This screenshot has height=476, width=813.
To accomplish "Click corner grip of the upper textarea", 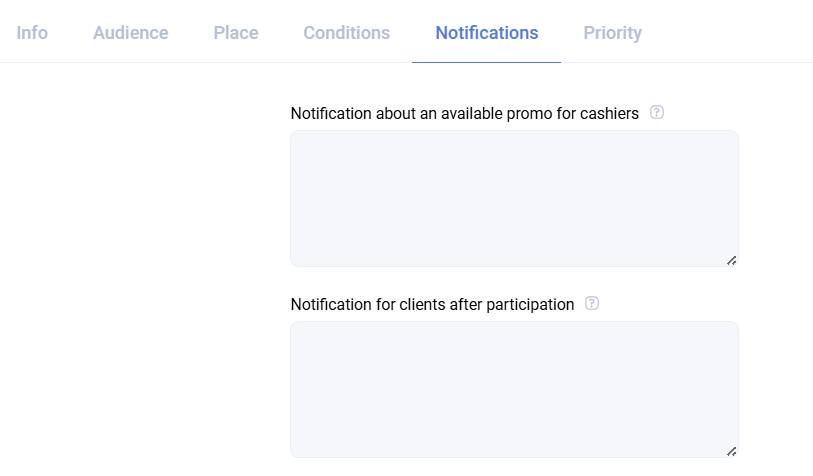I will coord(732,260).
